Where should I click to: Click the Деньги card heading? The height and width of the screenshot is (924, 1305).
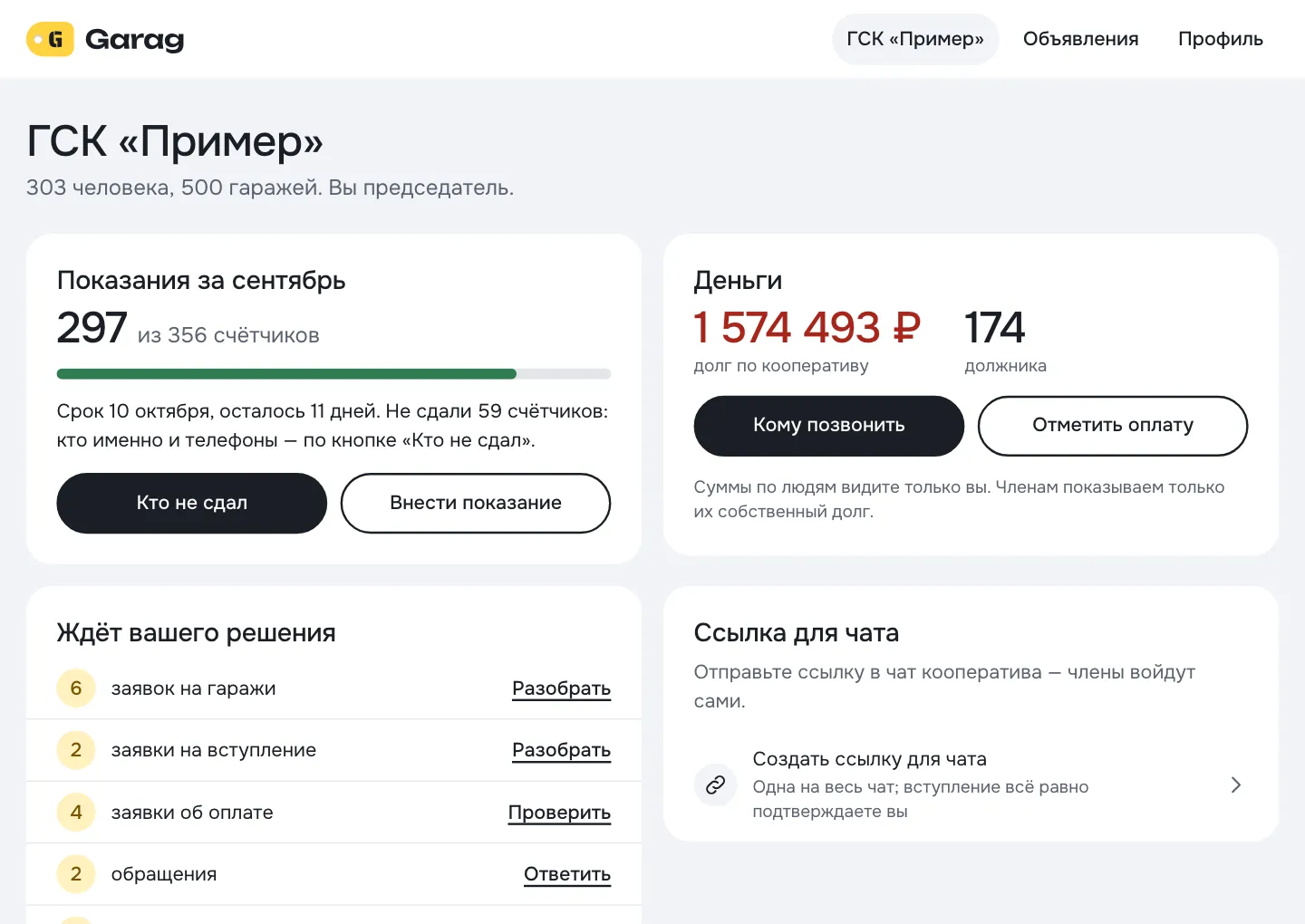tap(738, 281)
